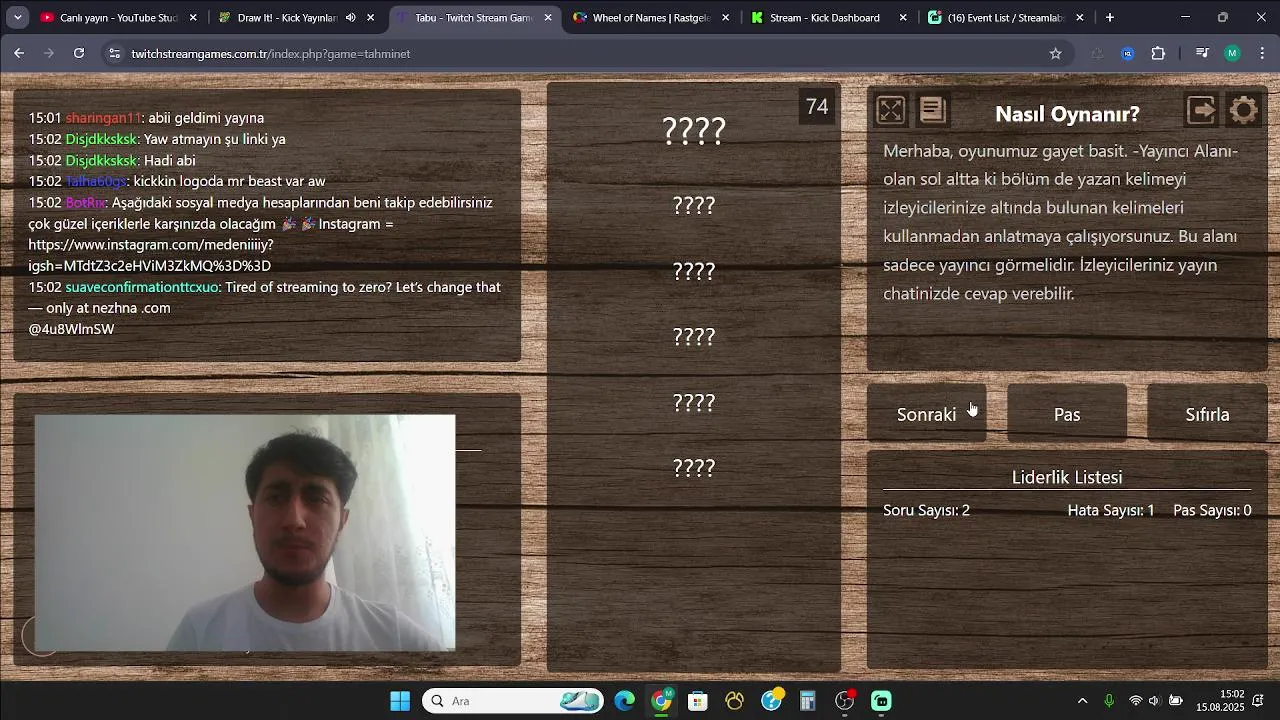Open Wi-Fi network tray icon

tap(1135, 701)
